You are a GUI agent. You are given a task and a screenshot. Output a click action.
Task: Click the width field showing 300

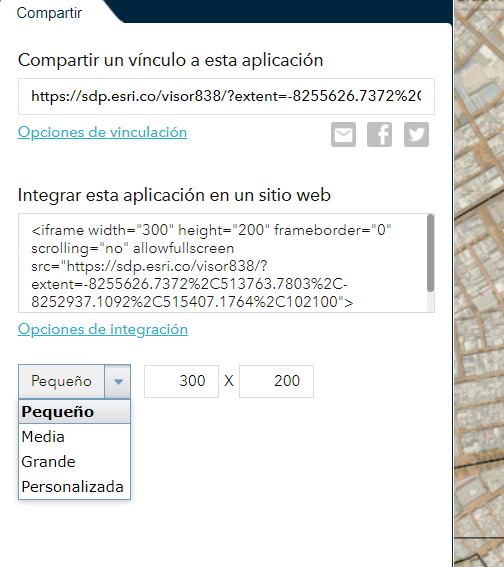pyautogui.click(x=181, y=381)
